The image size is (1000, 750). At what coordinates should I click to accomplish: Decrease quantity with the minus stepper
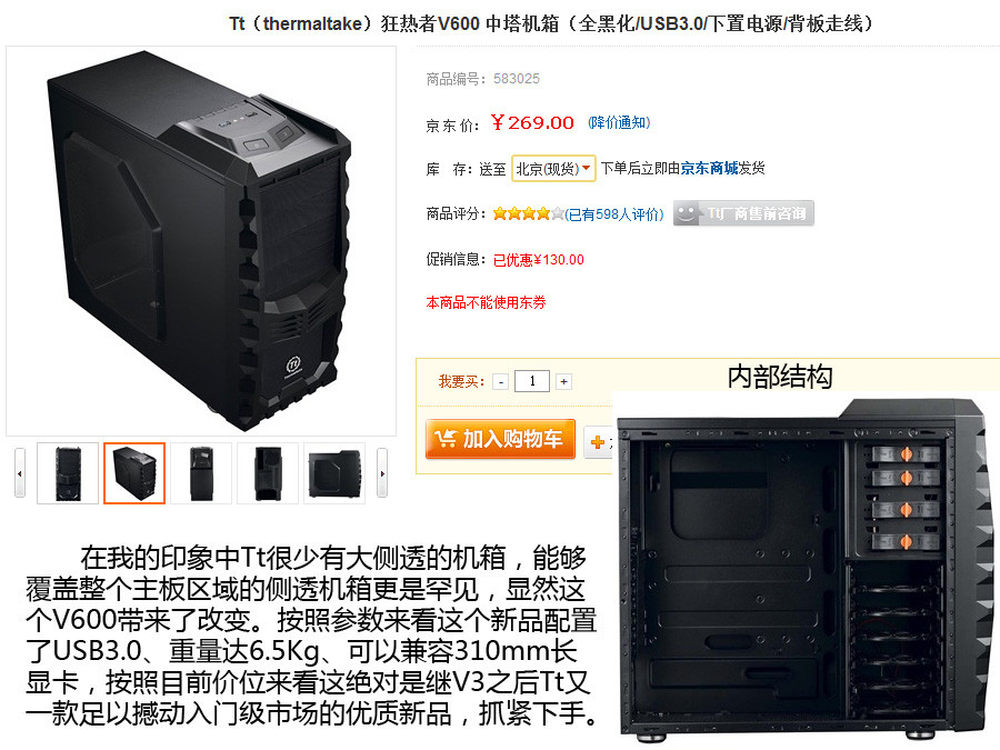pos(501,381)
